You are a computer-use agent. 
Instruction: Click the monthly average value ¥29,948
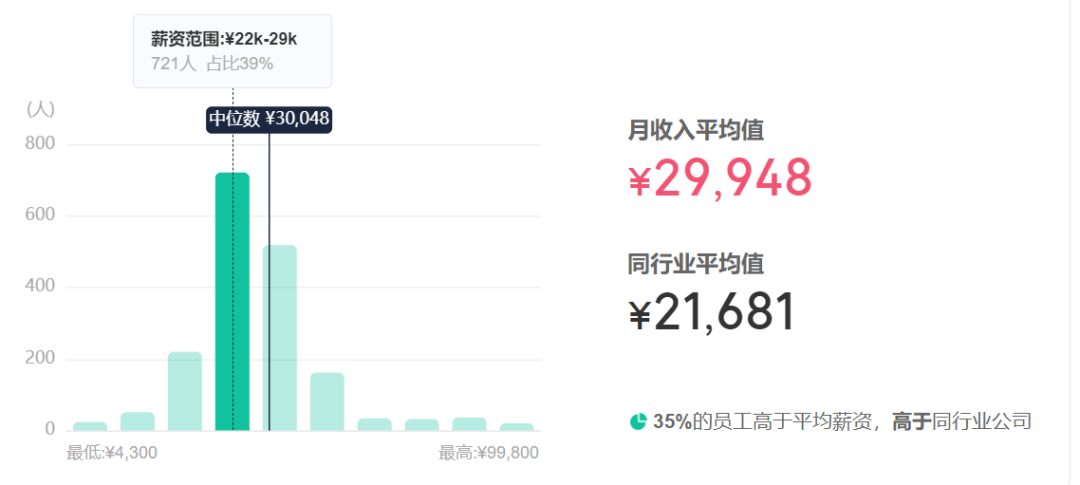click(x=720, y=178)
